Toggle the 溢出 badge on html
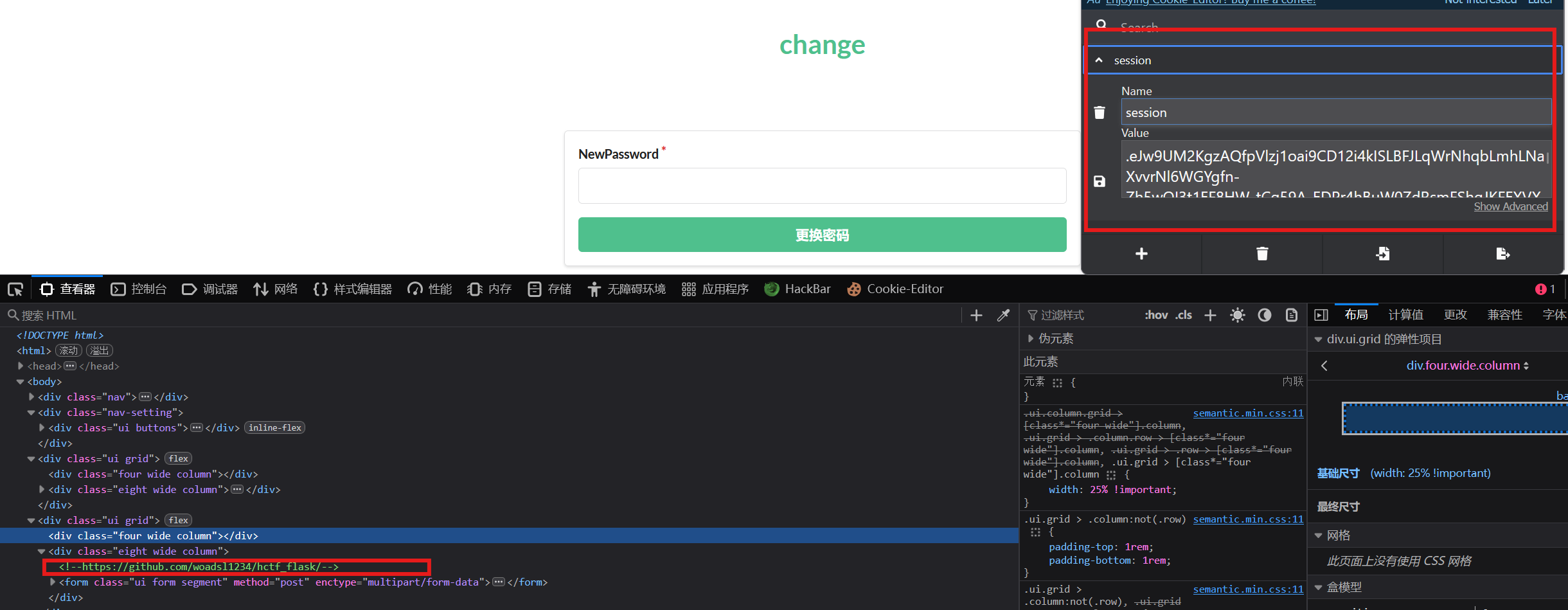Viewport: 1568px width, 610px height. (x=100, y=351)
